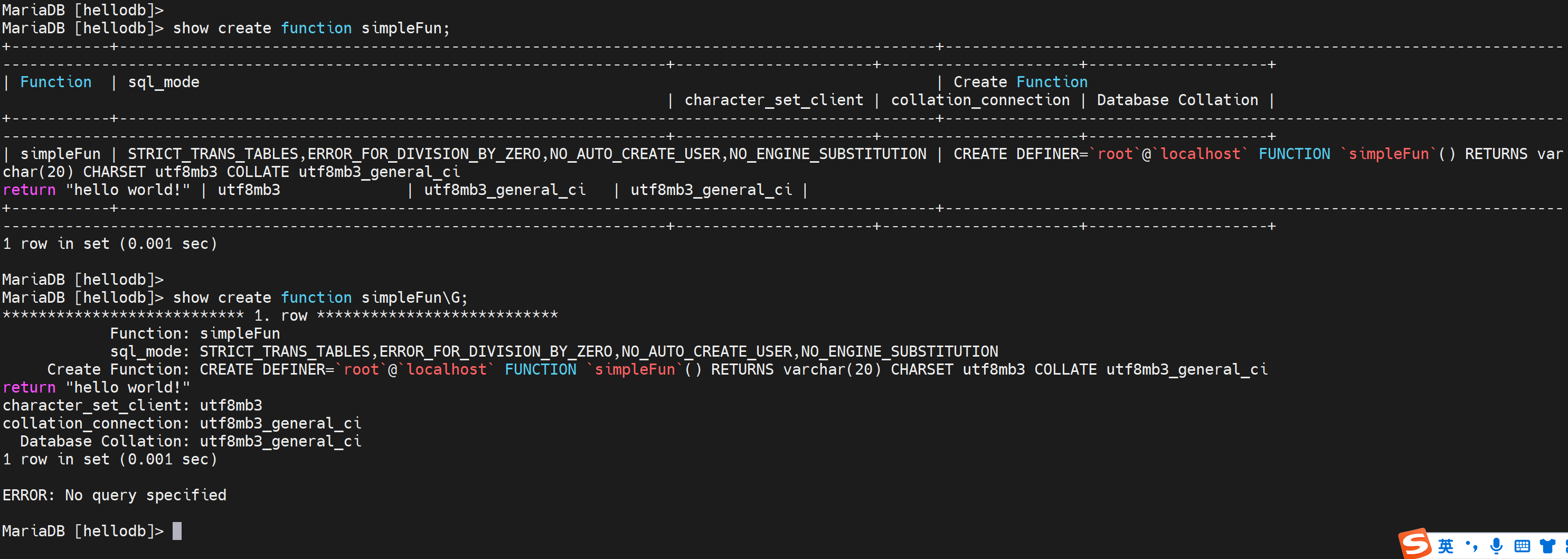This screenshot has width=1568, height=559.
Task: Click the "Function" header in the table
Action: coord(56,82)
